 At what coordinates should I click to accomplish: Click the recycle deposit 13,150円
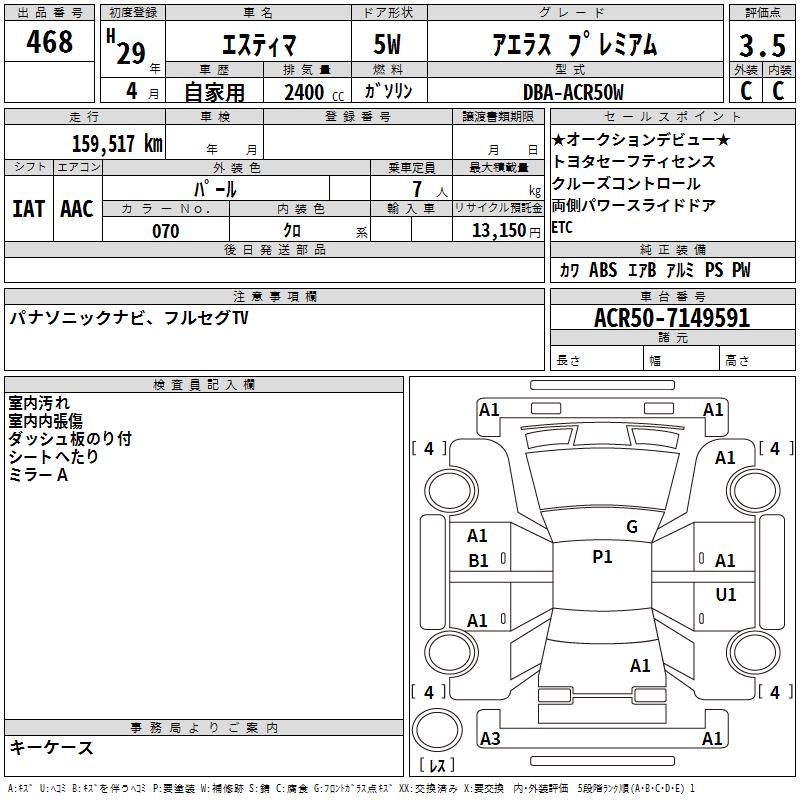(506, 231)
